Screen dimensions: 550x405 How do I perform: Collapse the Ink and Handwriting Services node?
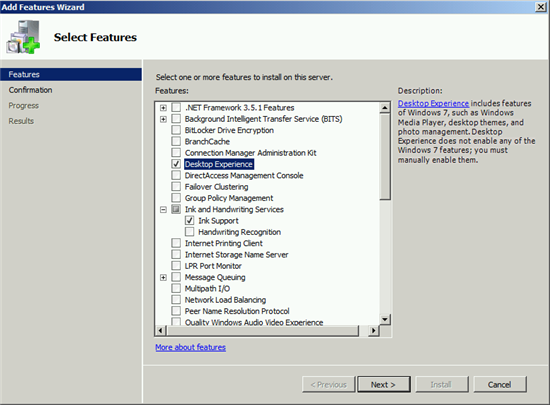point(163,210)
